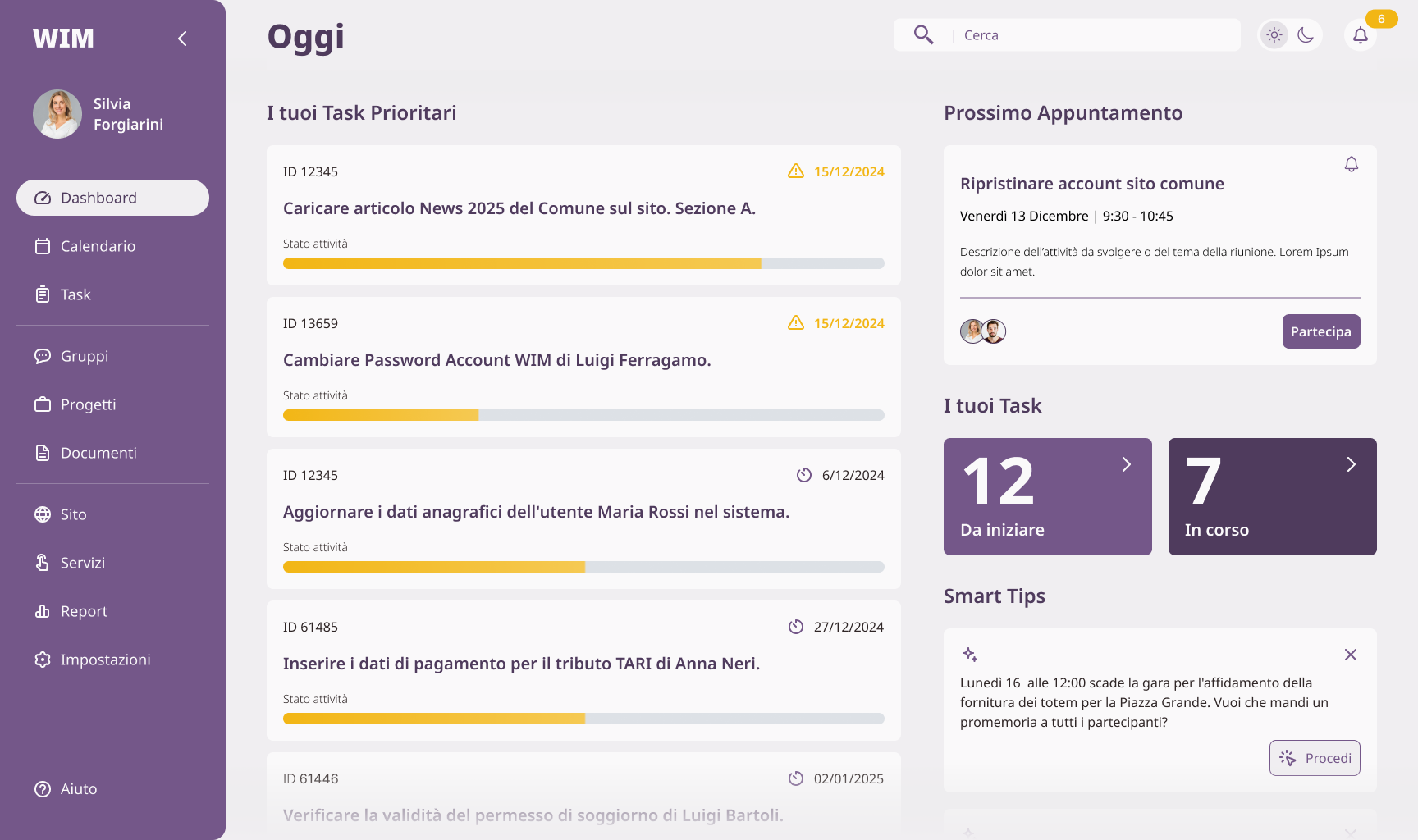This screenshot has height=840, width=1418.
Task: Click the progress bar of the Caricare articolo News task
Action: coord(583,263)
